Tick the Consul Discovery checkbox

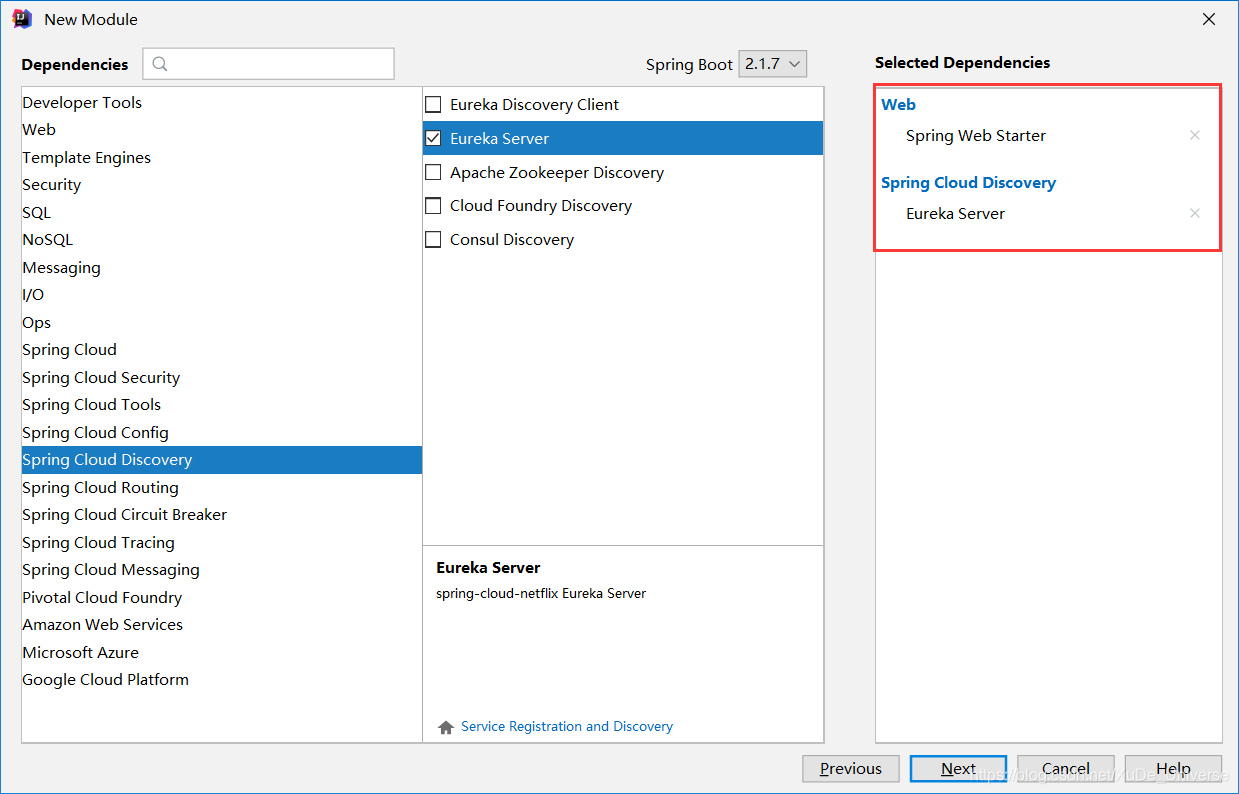(433, 240)
